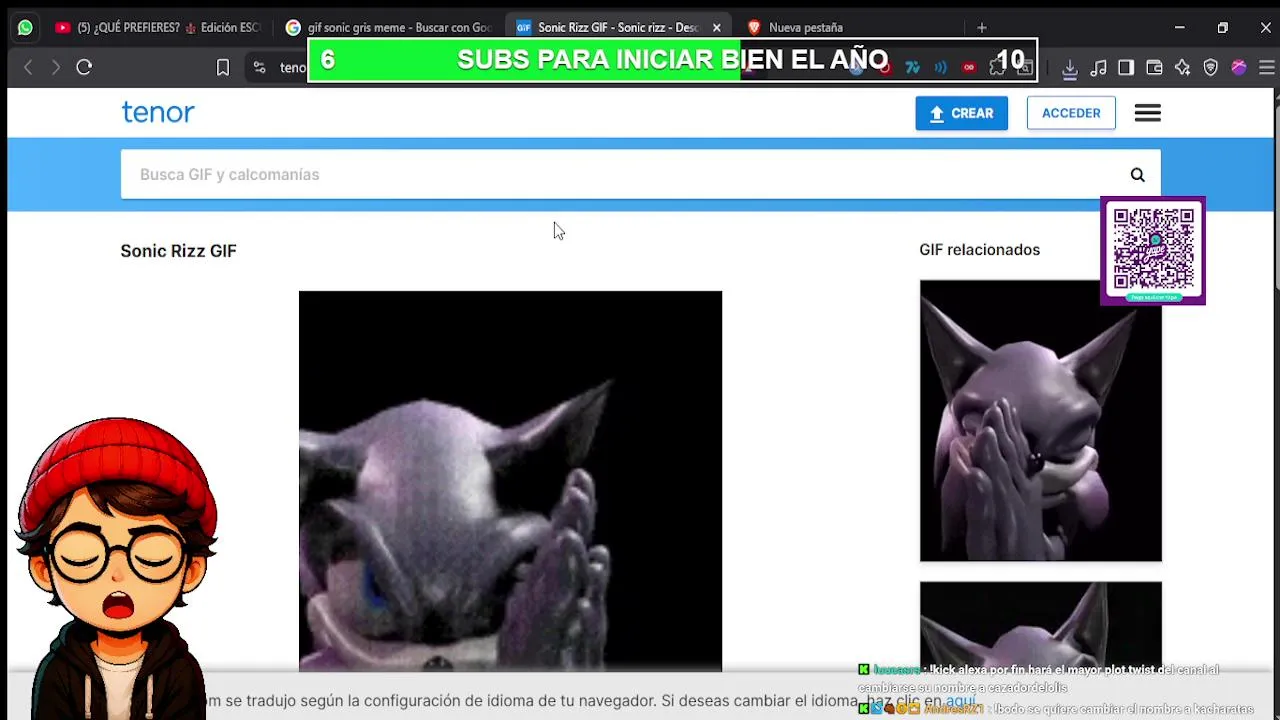Click the CREAR upload button
The height and width of the screenshot is (720, 1280).
[x=961, y=113]
